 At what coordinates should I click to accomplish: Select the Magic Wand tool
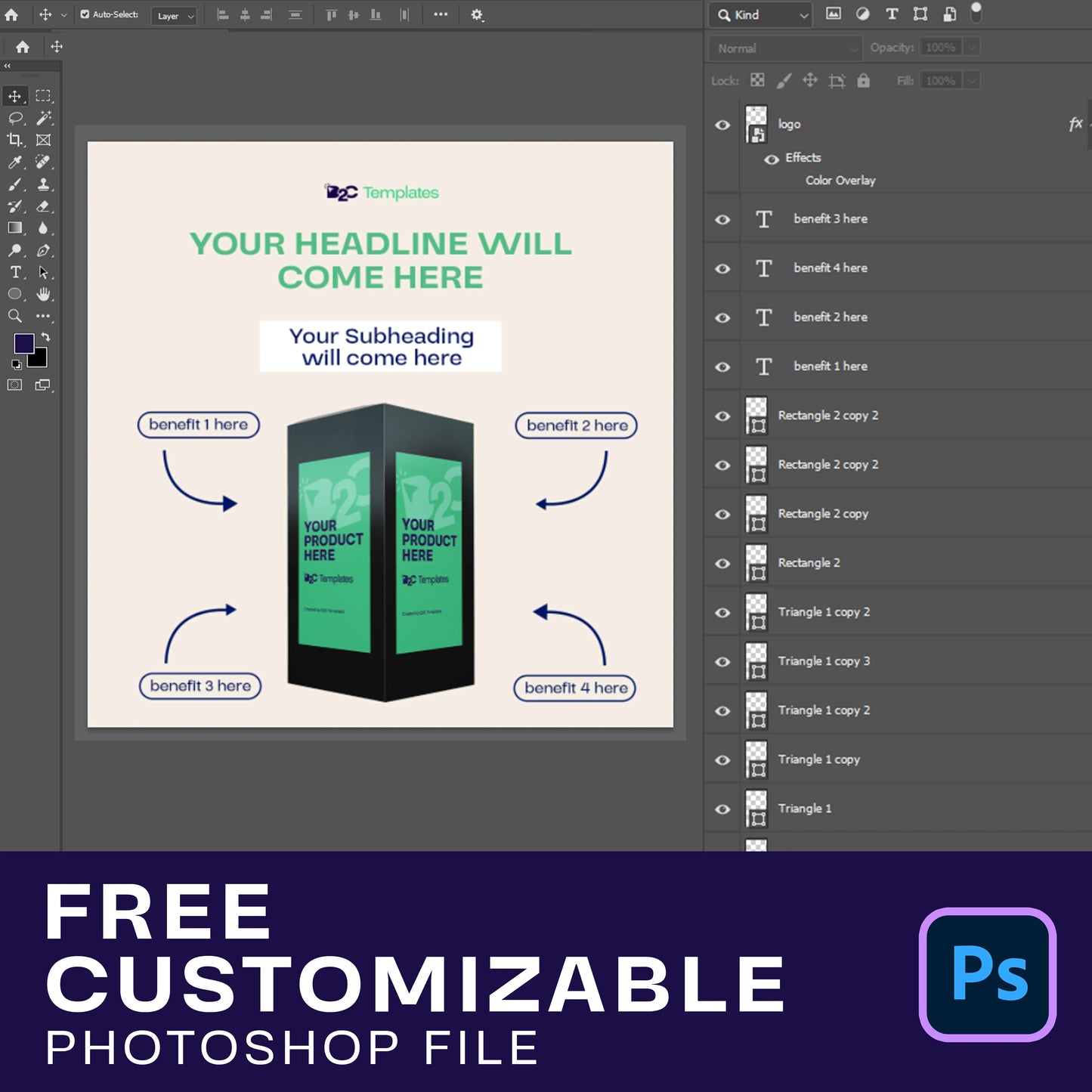44,118
